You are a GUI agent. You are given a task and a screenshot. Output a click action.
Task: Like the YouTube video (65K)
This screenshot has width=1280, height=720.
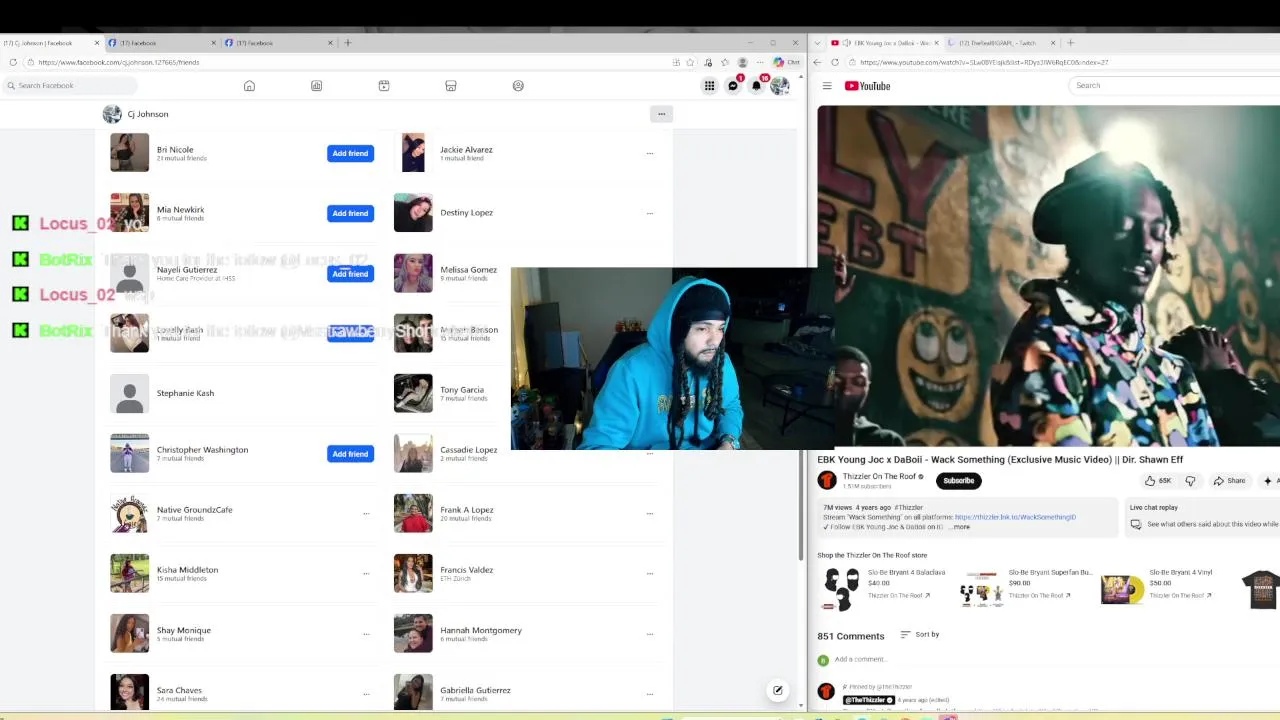(x=1158, y=481)
